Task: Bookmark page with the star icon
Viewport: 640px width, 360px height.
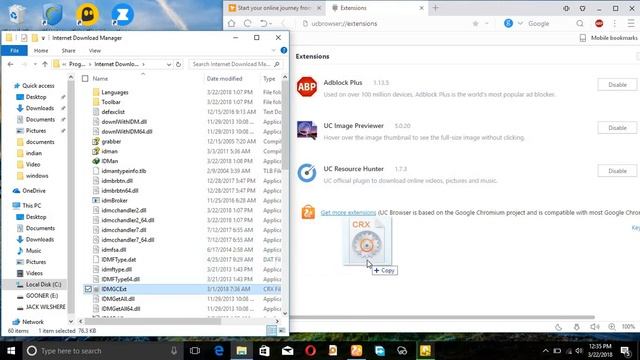Action: 476,23
